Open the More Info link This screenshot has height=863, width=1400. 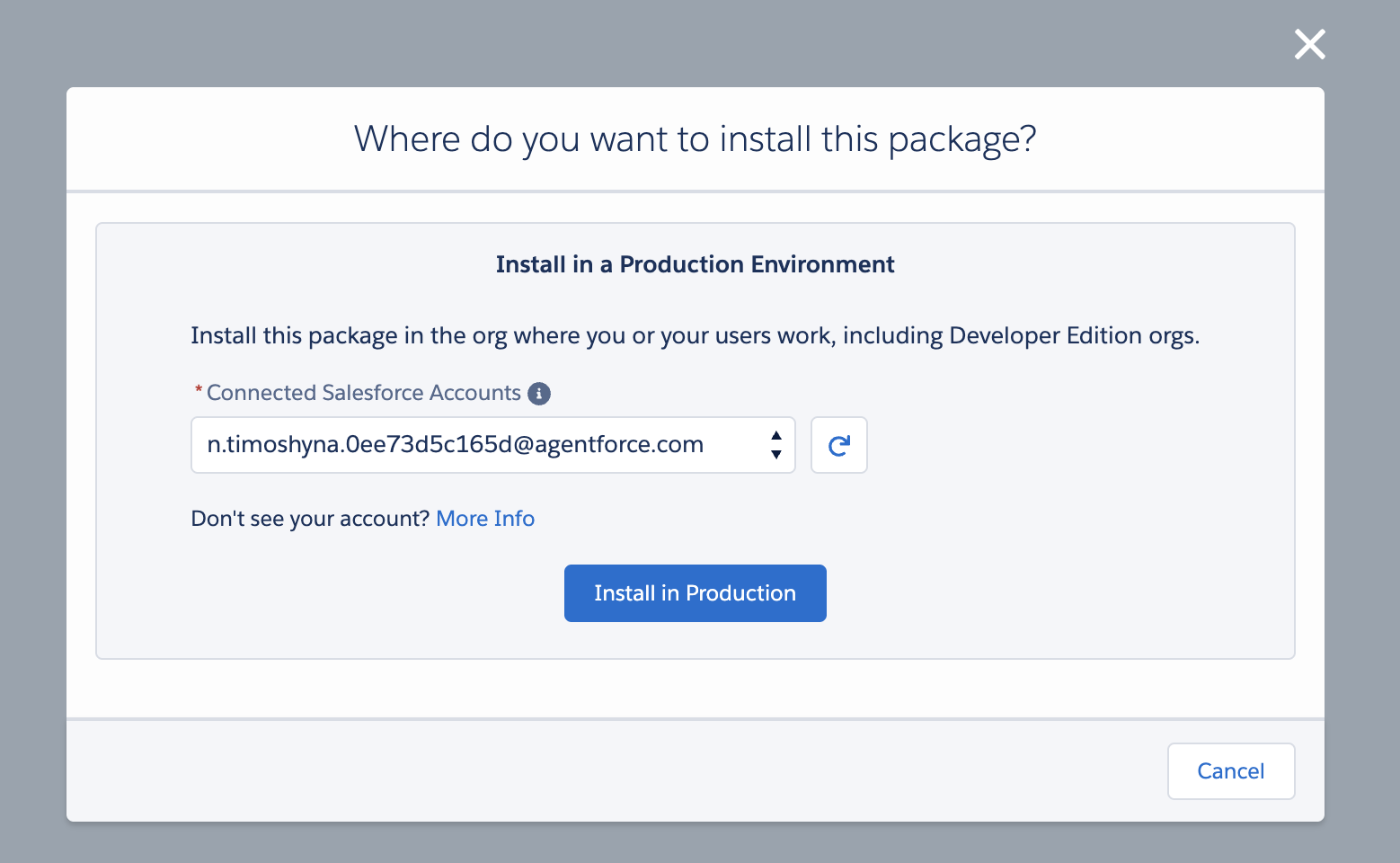485,519
